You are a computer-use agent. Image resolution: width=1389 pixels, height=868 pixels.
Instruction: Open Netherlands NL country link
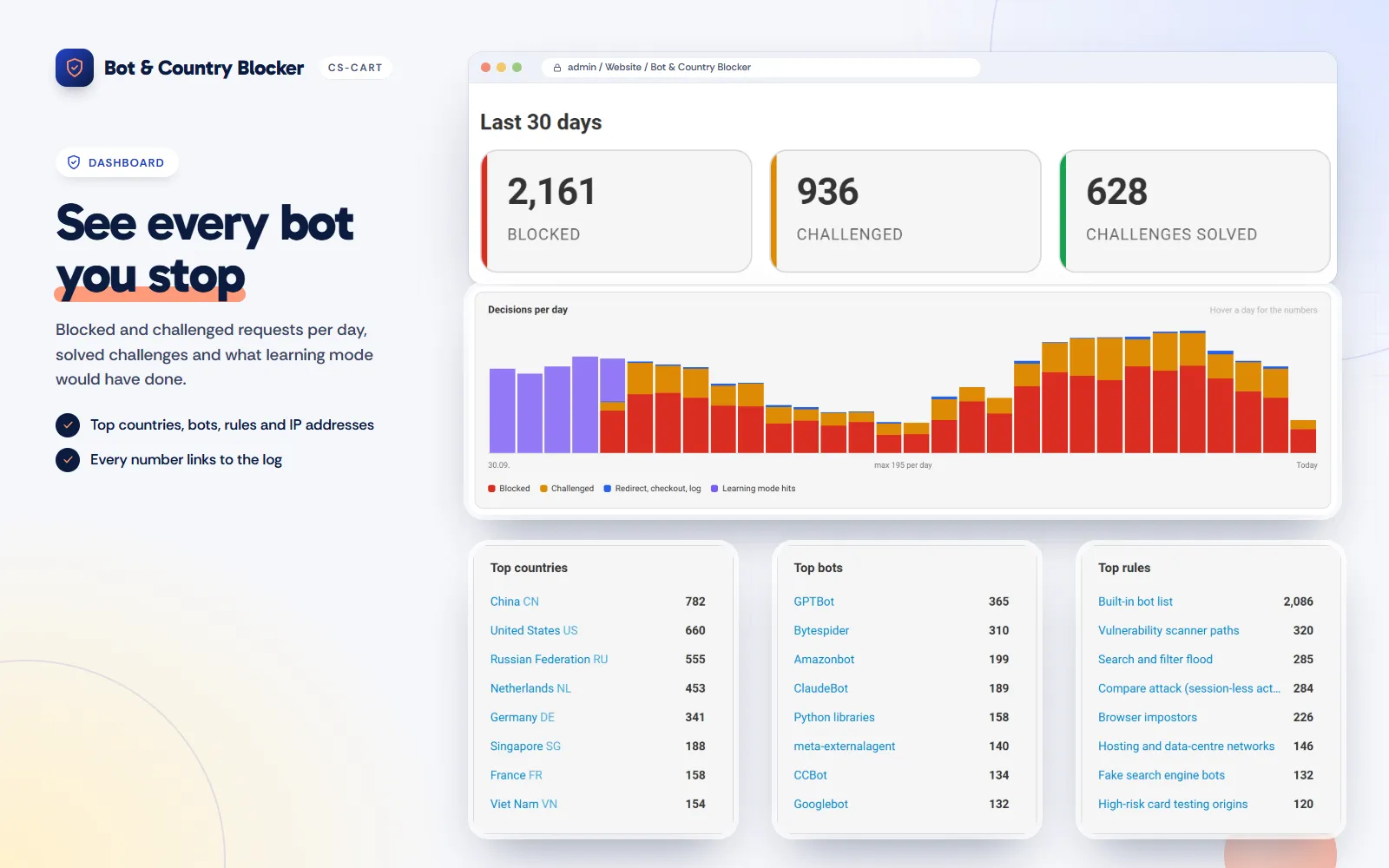point(530,688)
